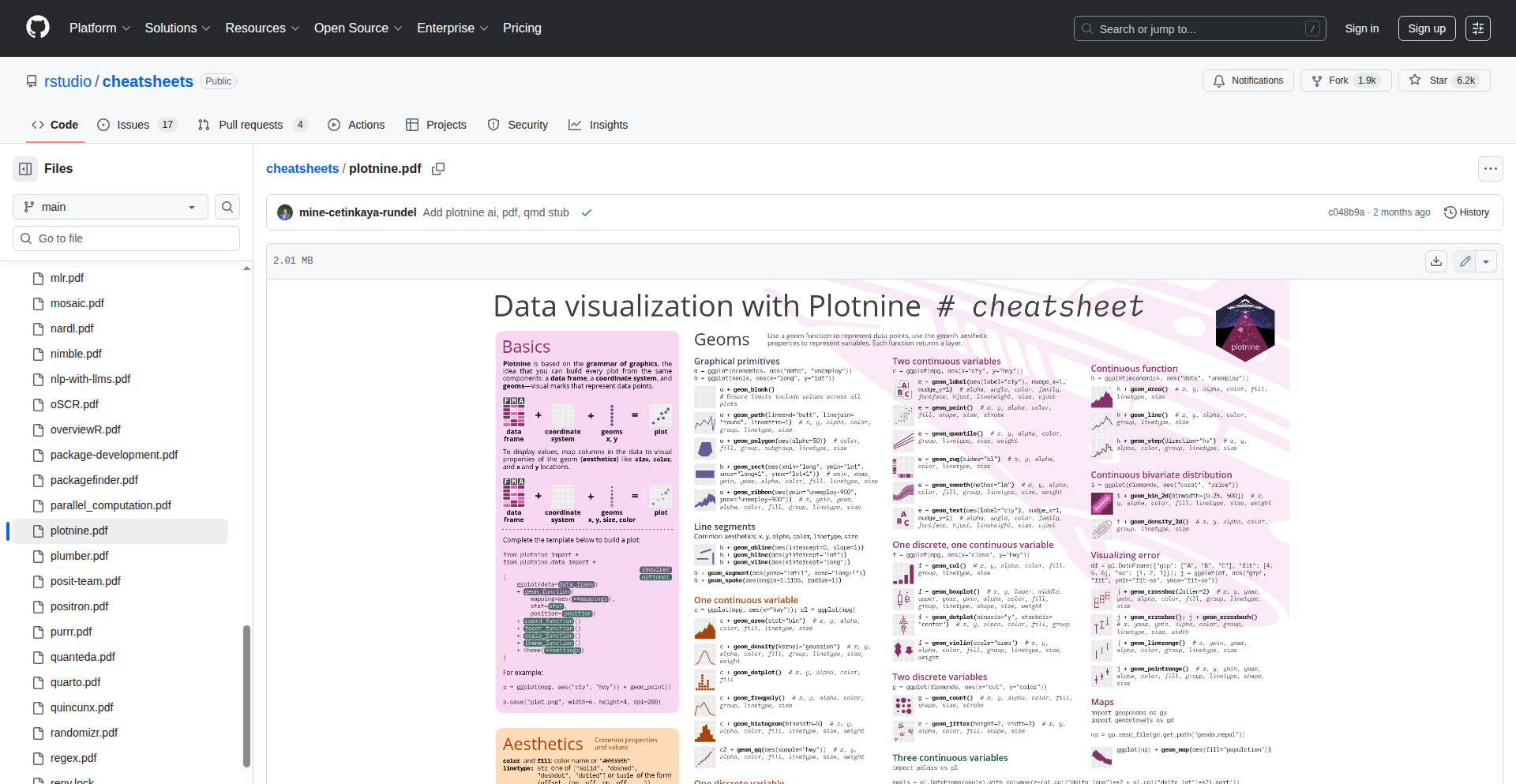Download the raw plotnine.pdf file
The width and height of the screenshot is (1516, 784).
tap(1436, 261)
